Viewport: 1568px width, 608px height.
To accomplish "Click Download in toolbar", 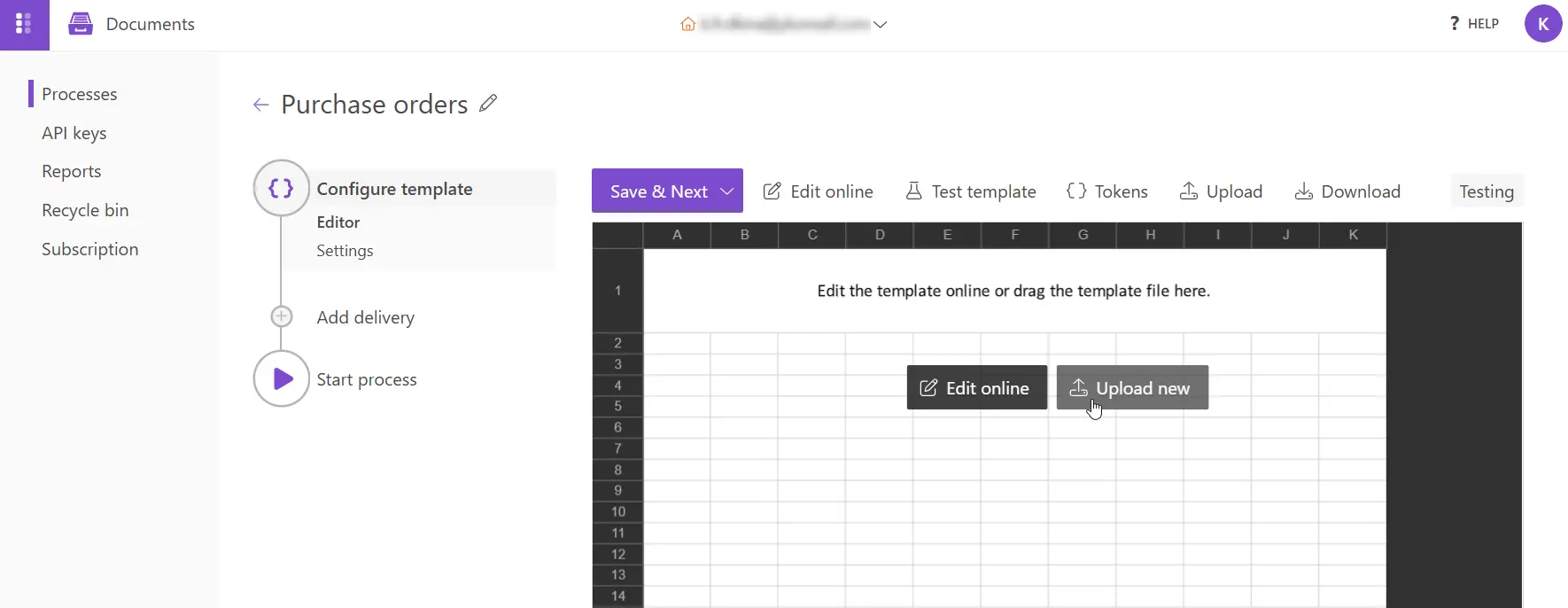I will [x=1347, y=191].
